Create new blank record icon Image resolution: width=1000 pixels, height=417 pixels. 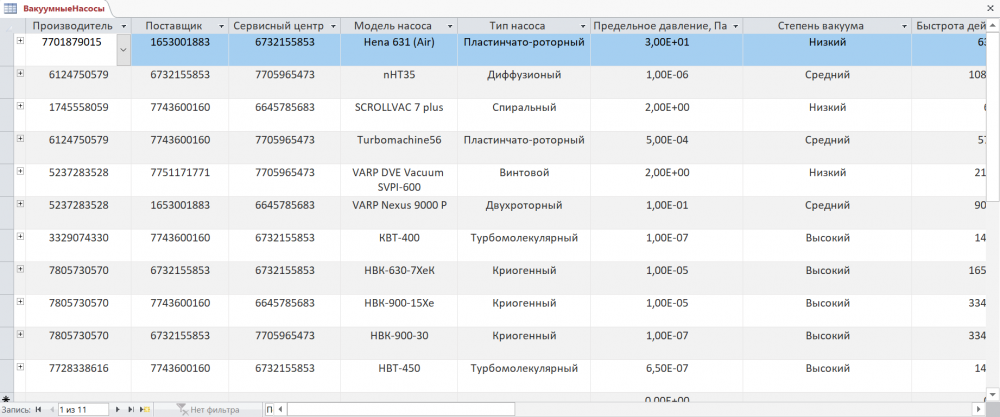[x=144, y=410]
